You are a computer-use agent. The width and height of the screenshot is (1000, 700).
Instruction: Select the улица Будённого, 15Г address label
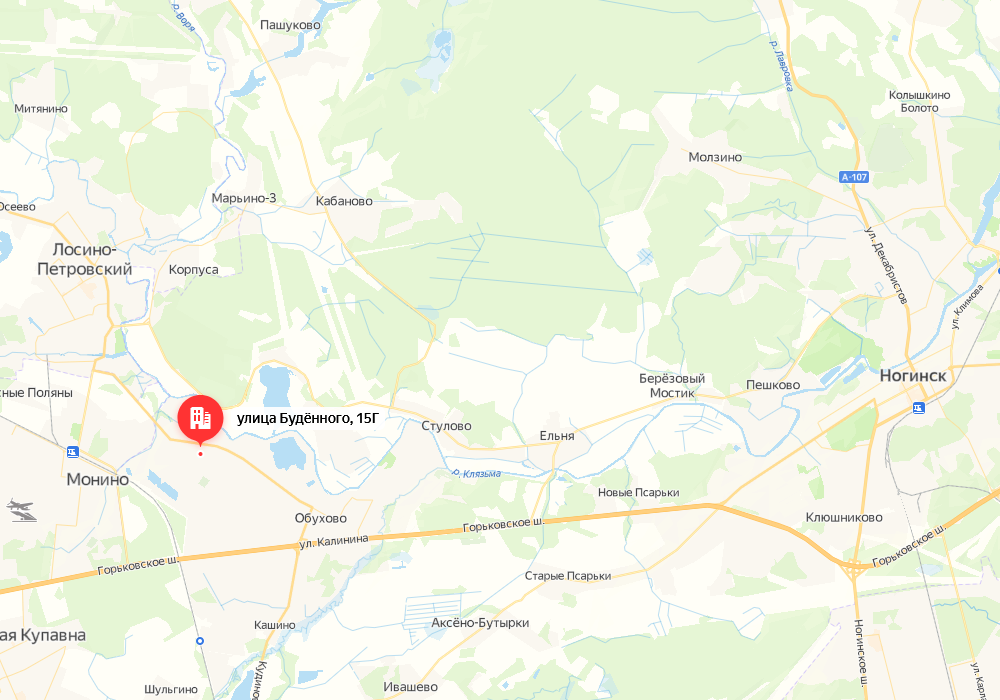click(x=308, y=418)
